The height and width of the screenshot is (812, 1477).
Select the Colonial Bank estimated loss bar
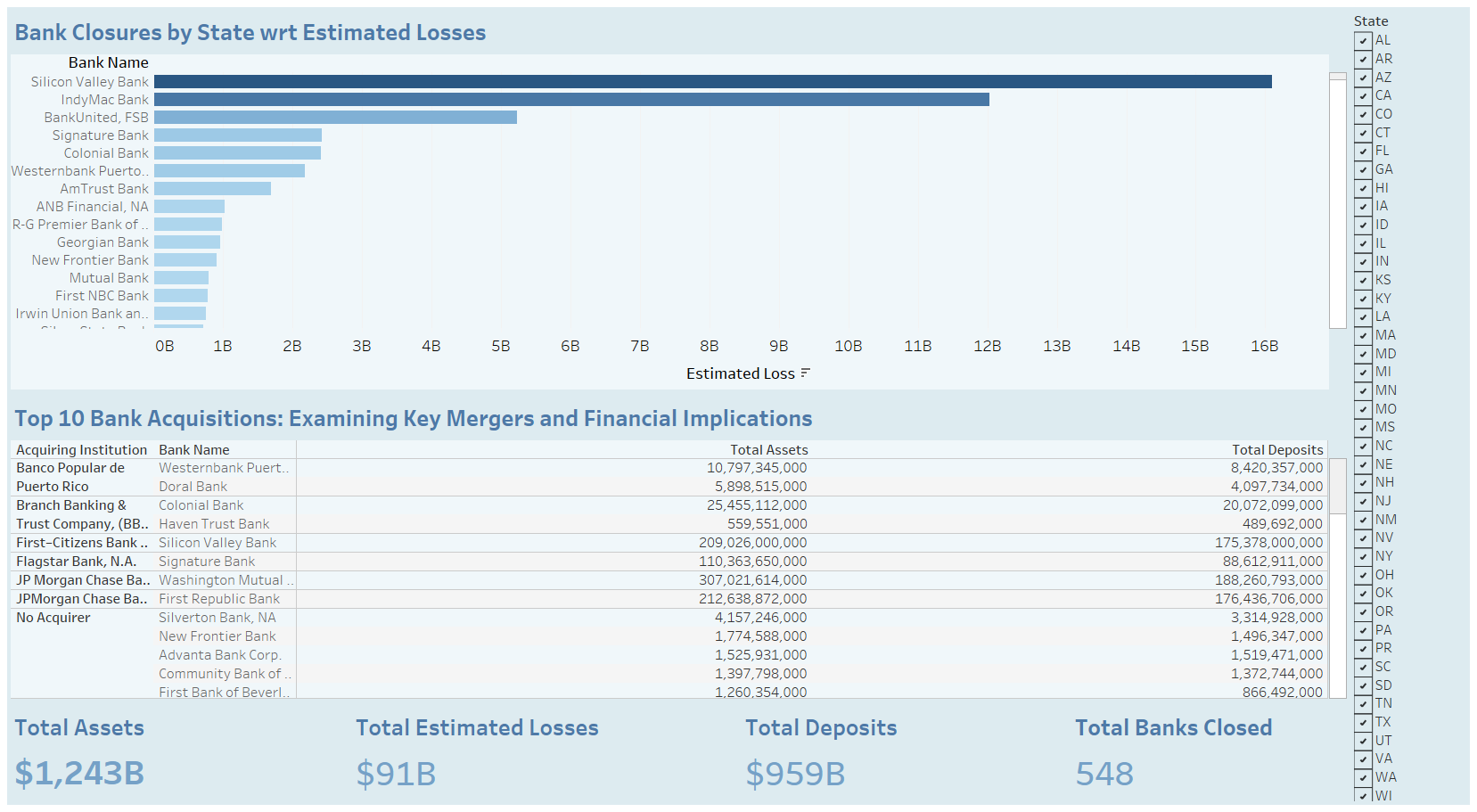click(237, 152)
